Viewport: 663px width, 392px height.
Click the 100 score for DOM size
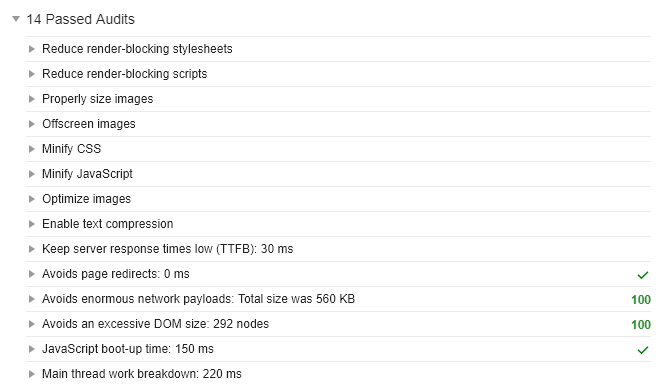pyautogui.click(x=641, y=325)
